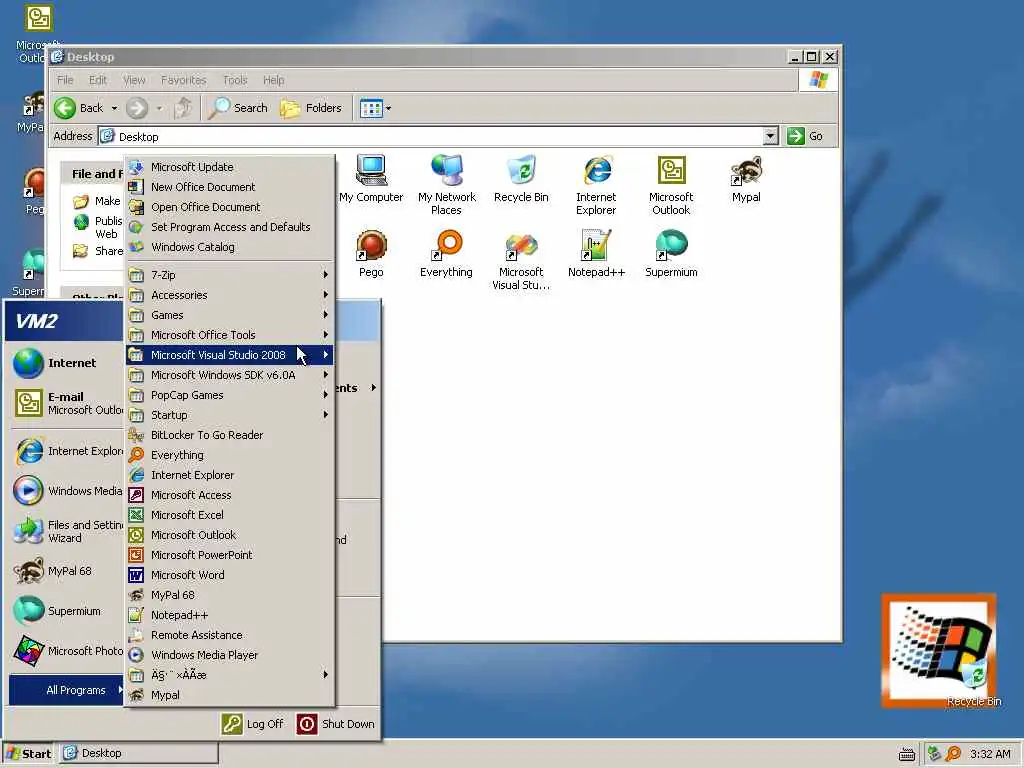Expand the Startup folder

click(x=230, y=415)
